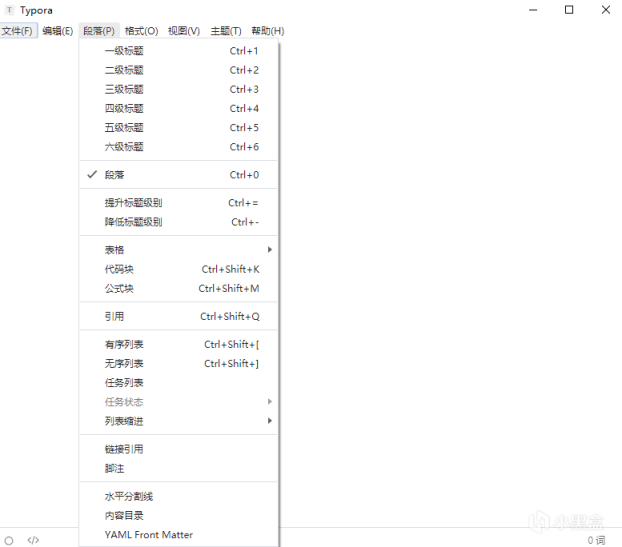Toggle the checked 段落 paragraph option
The image size is (622, 547).
pyautogui.click(x=179, y=175)
